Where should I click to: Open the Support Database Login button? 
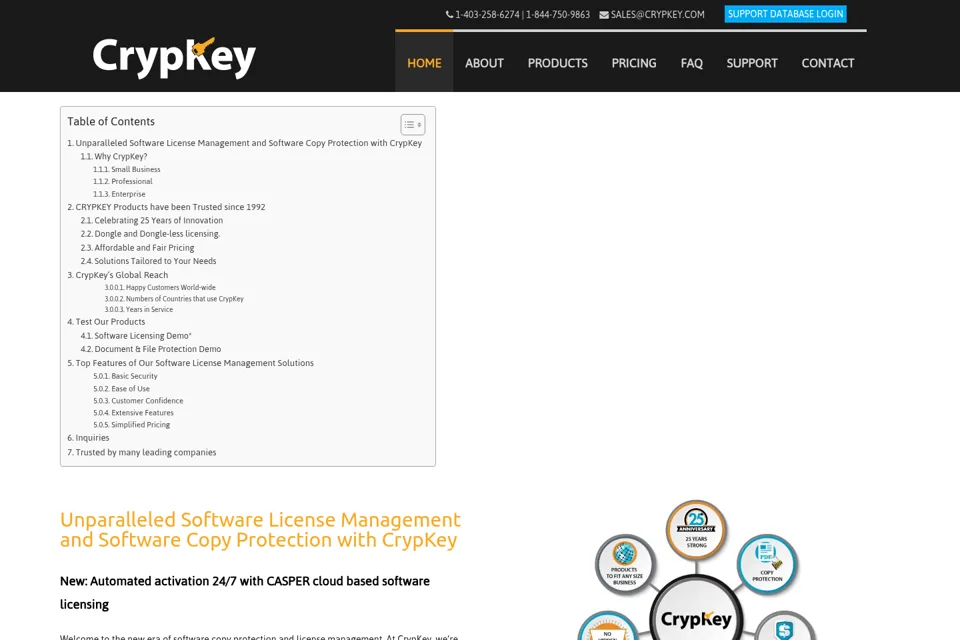pyautogui.click(x=785, y=14)
